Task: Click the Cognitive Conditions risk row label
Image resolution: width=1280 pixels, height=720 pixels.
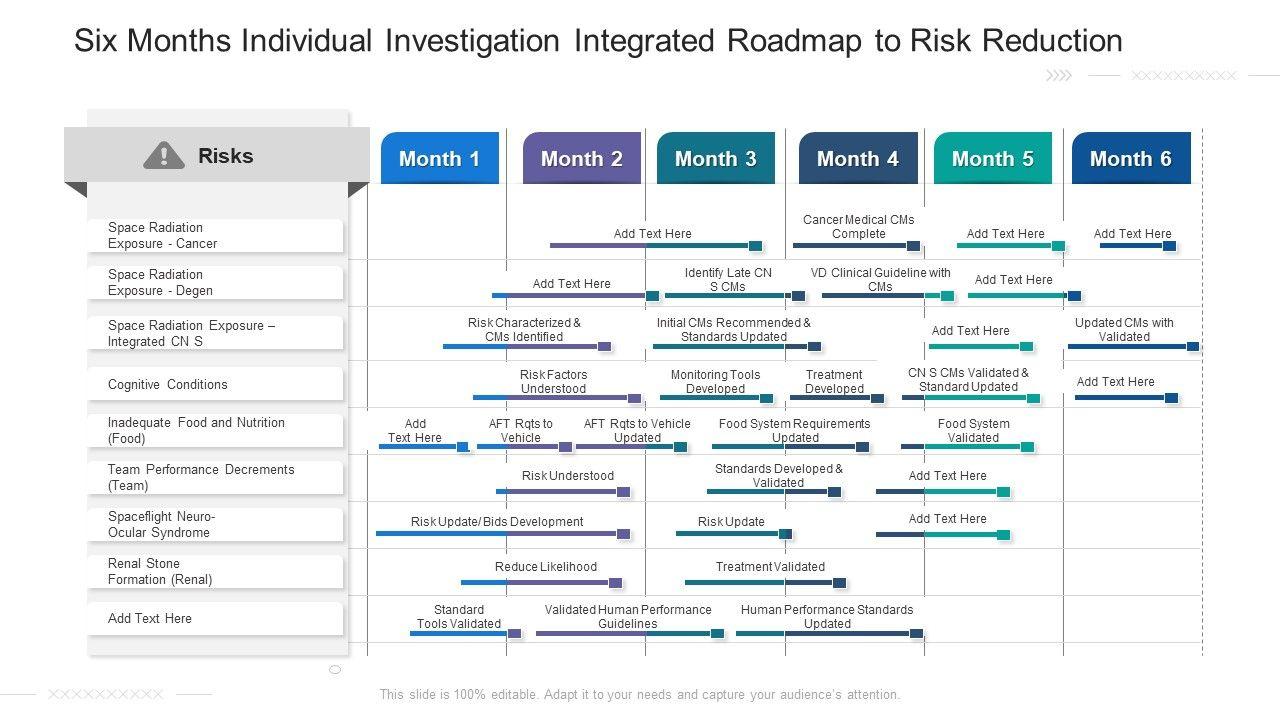Action: click(x=168, y=384)
